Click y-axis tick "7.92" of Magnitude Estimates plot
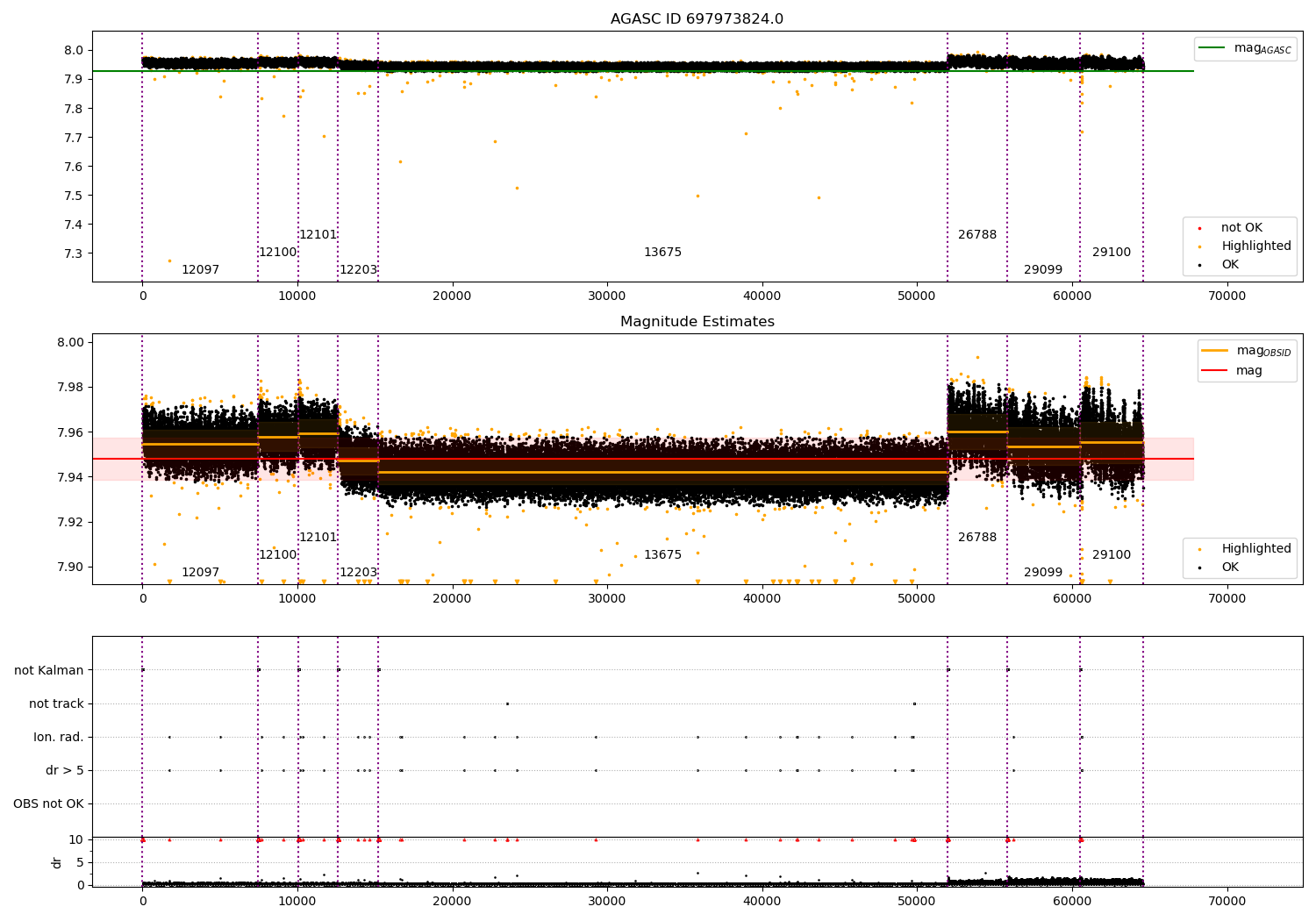 71,523
